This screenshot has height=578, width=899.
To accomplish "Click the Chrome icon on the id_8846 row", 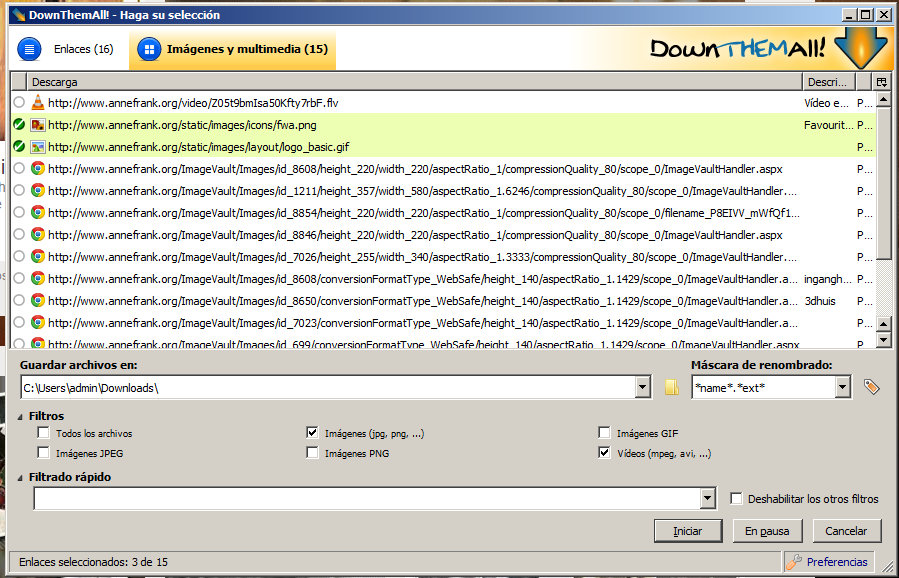I will (38, 235).
